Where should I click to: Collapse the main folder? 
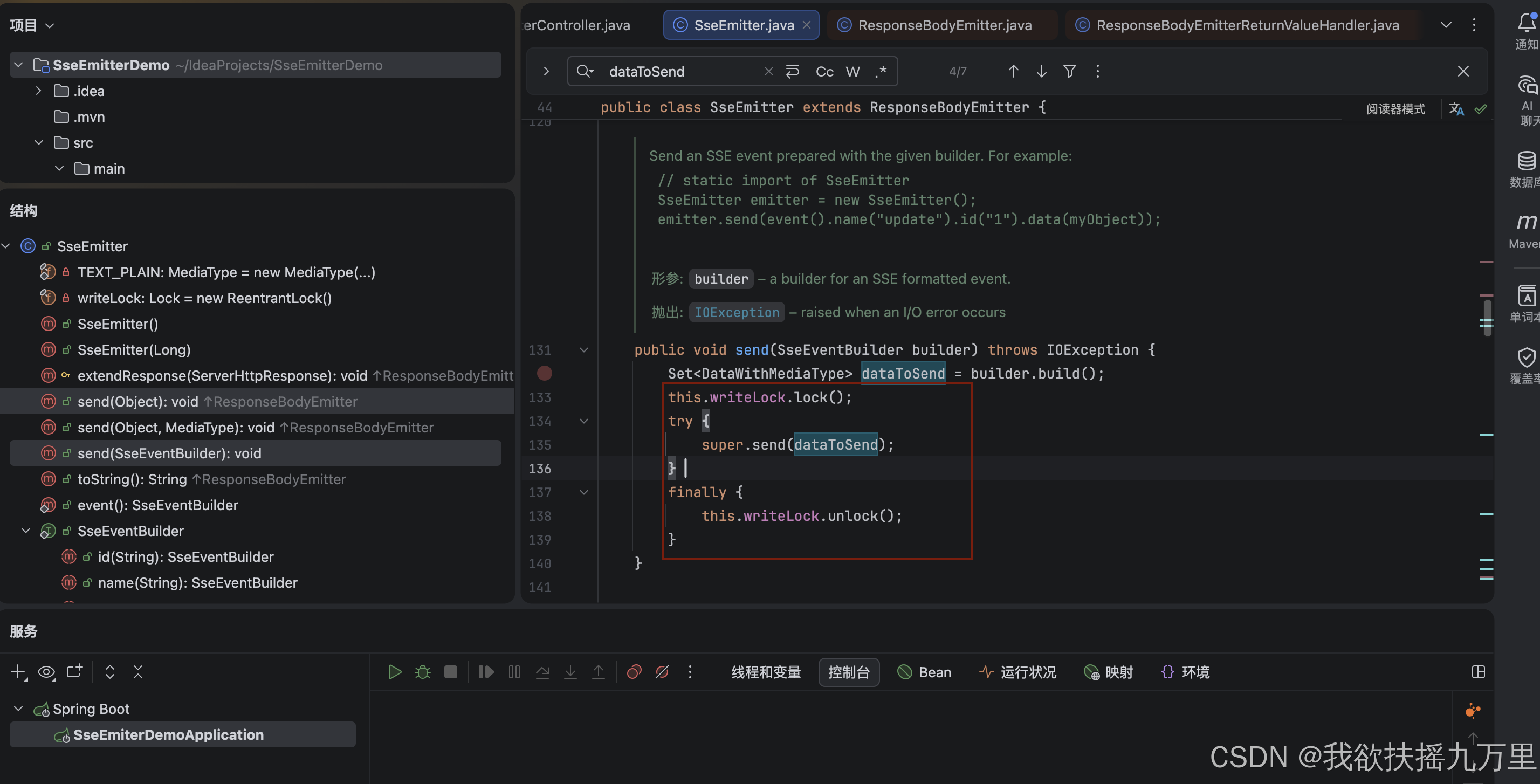click(x=59, y=169)
